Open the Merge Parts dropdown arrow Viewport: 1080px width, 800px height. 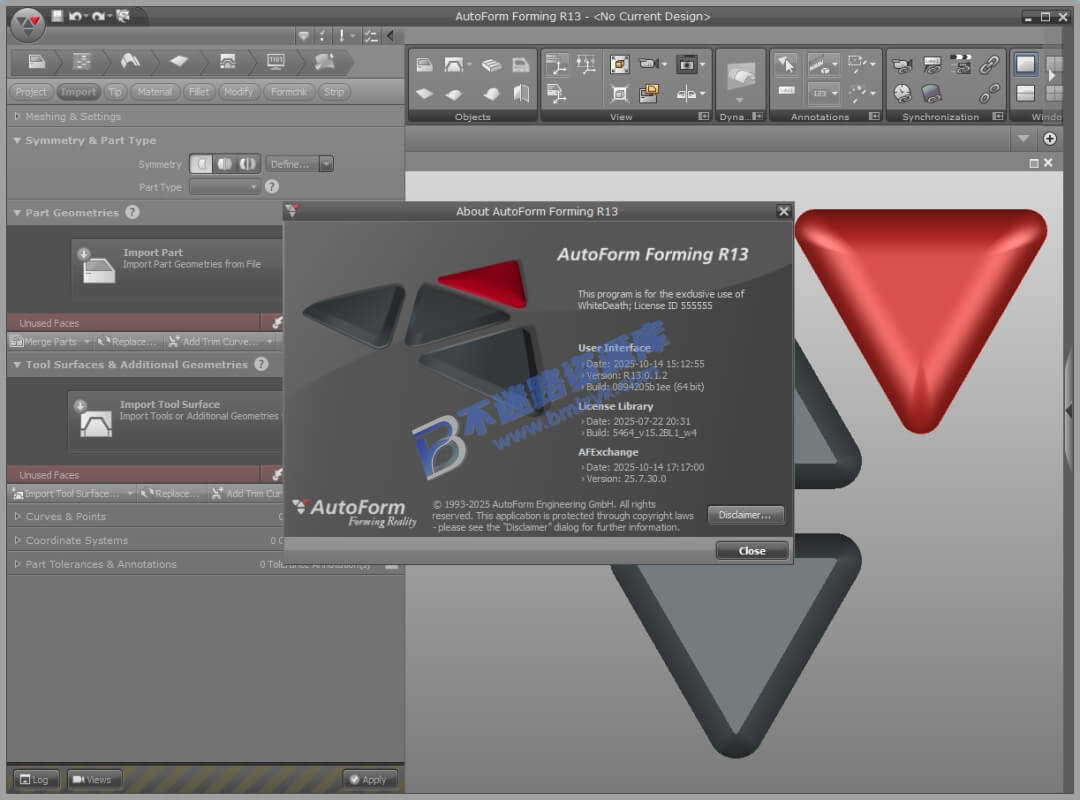(x=87, y=342)
